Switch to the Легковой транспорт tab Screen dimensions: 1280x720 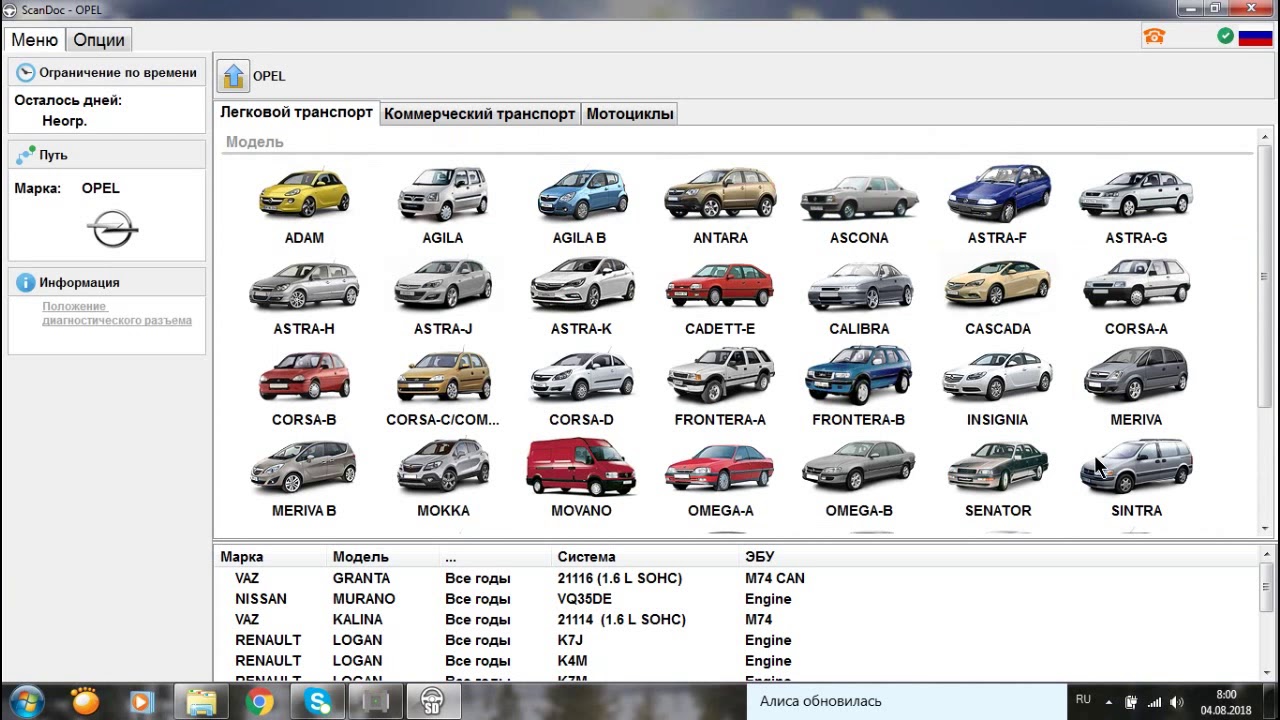(x=296, y=113)
